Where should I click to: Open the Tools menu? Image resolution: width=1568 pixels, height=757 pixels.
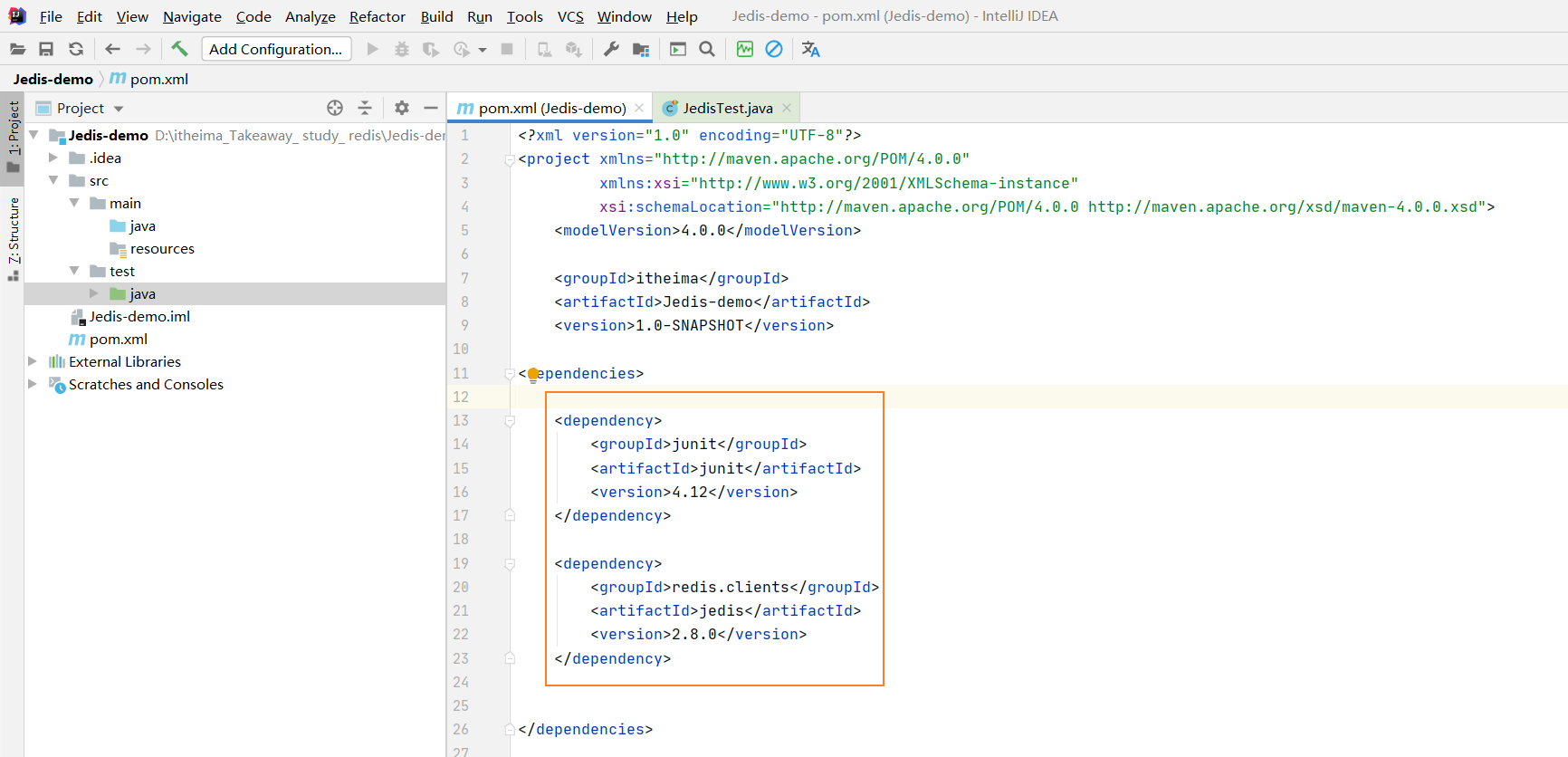pyautogui.click(x=525, y=16)
